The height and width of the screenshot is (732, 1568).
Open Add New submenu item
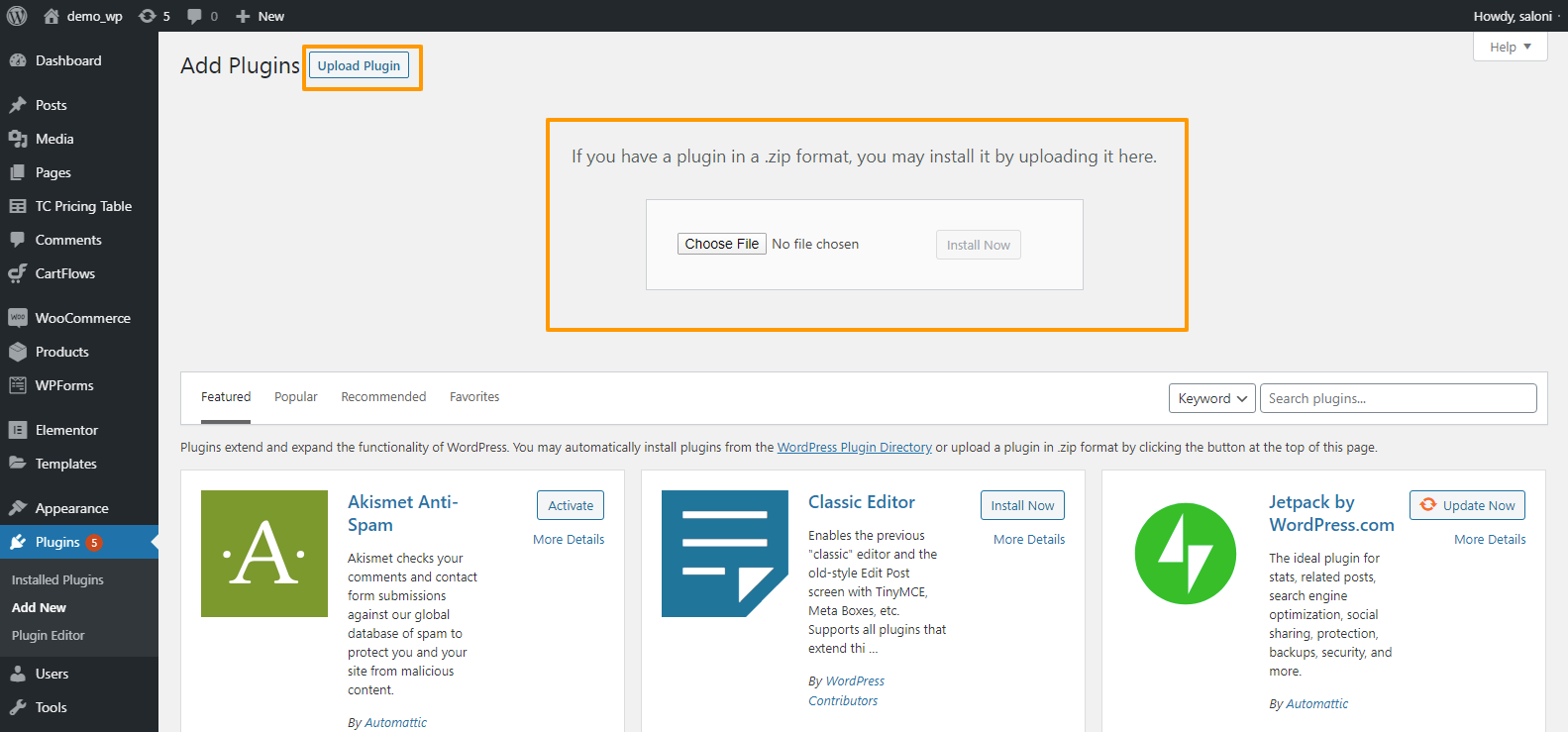click(x=39, y=607)
